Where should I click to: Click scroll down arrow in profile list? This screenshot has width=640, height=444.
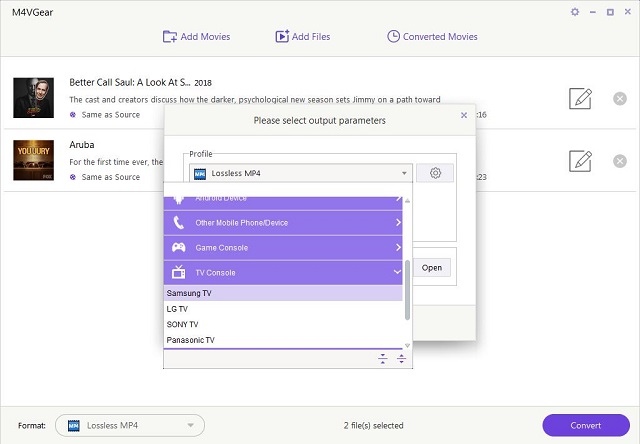pos(407,346)
